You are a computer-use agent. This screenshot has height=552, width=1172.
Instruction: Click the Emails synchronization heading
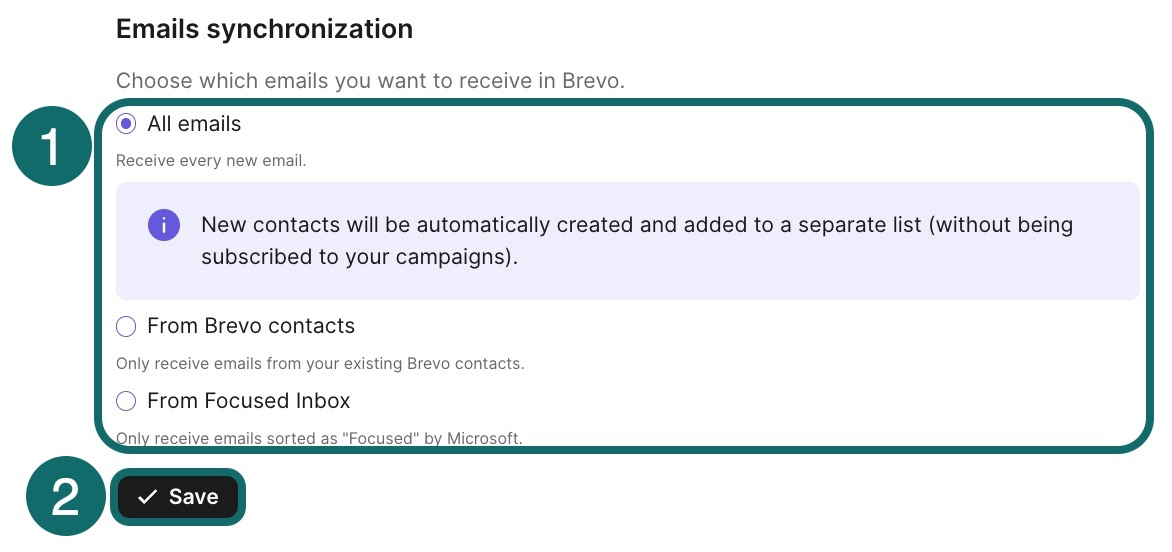[x=265, y=29]
